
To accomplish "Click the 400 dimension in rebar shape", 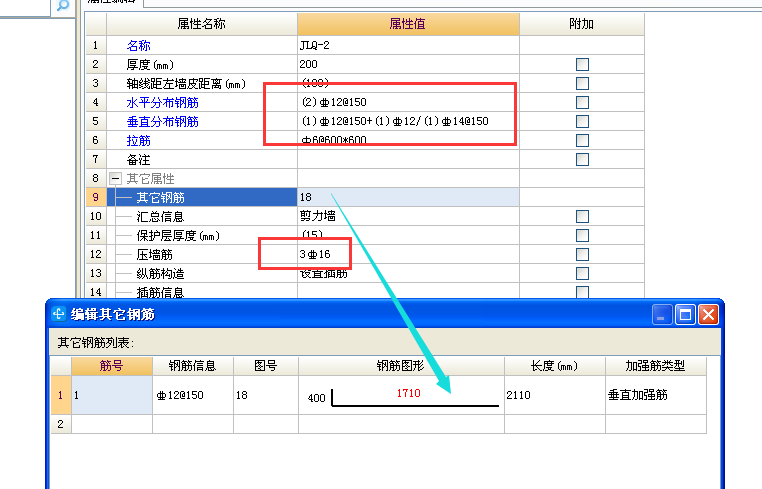I will (316, 398).
